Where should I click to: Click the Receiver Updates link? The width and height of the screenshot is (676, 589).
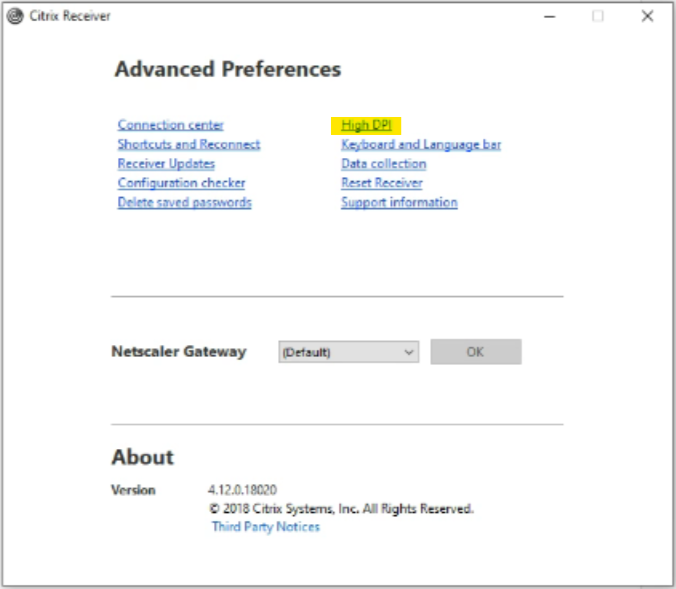(166, 164)
